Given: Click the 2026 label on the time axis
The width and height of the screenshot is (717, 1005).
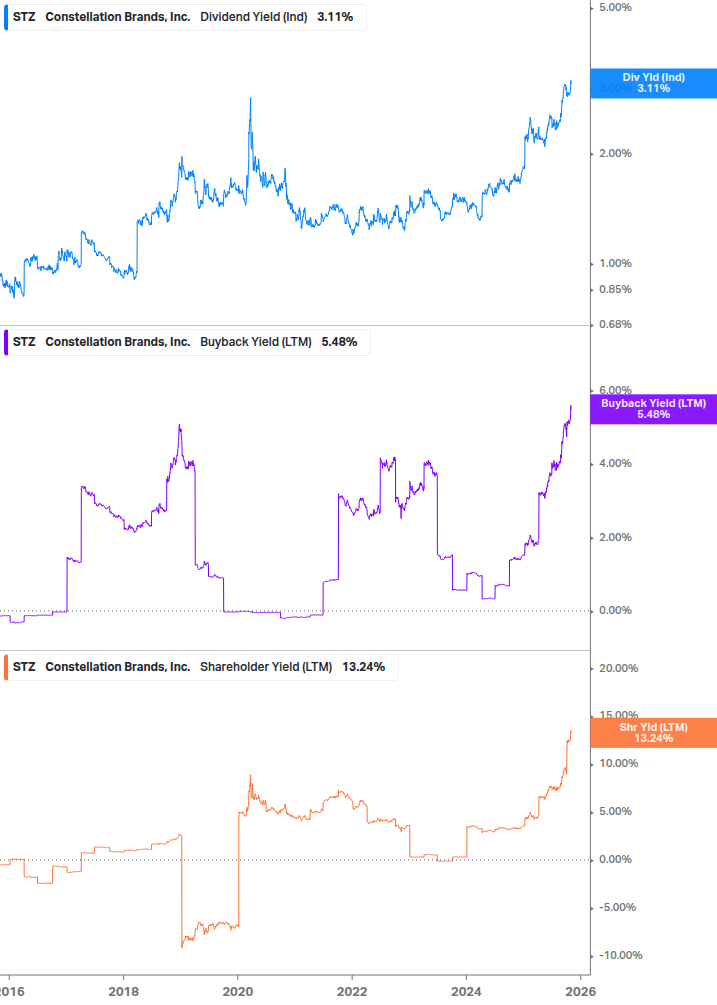Looking at the screenshot, I should 581,992.
